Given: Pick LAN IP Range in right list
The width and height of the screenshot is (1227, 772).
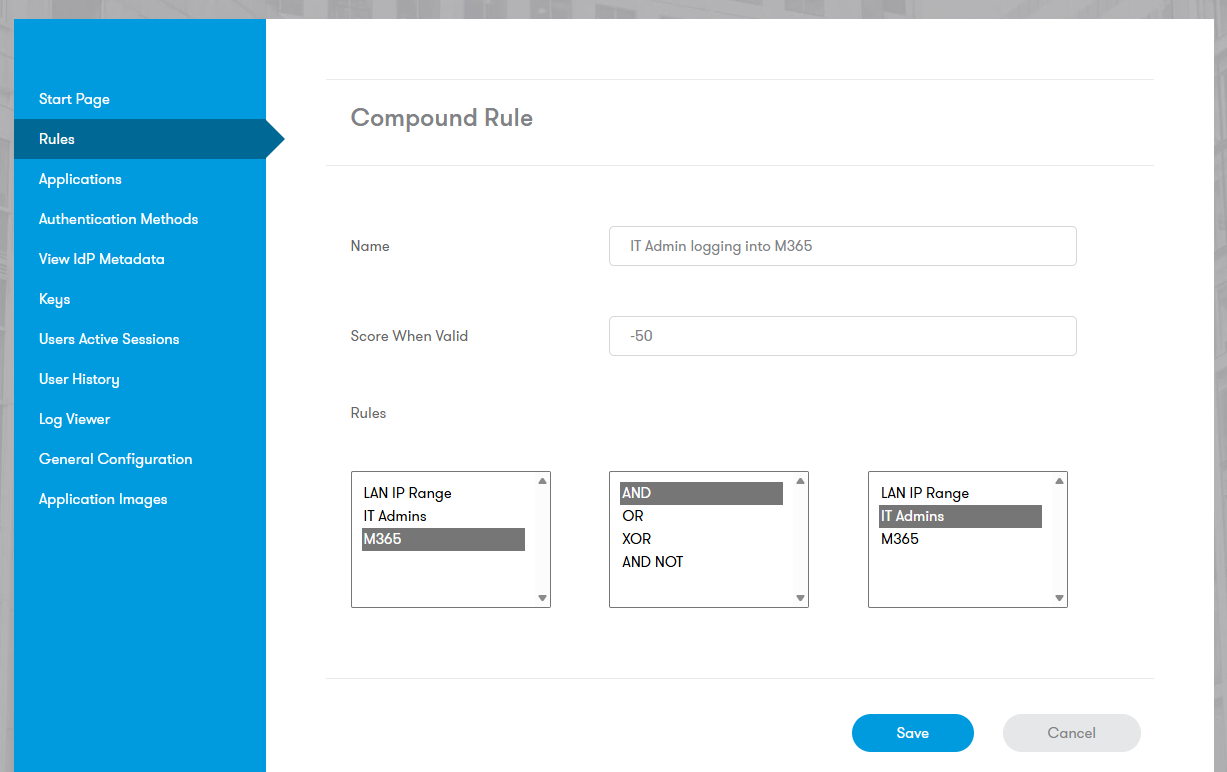Looking at the screenshot, I should [x=925, y=493].
